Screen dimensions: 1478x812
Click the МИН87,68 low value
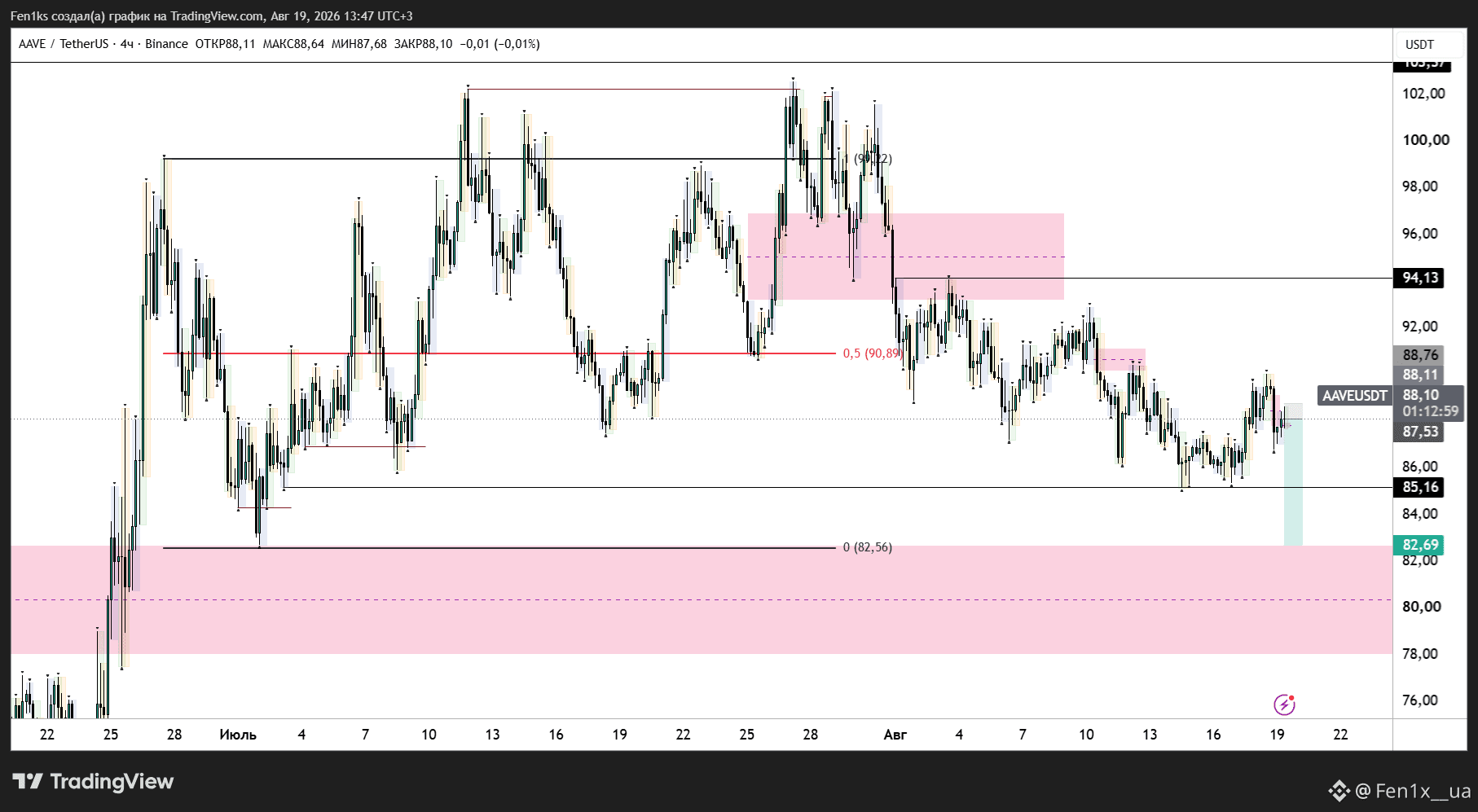coord(359,44)
